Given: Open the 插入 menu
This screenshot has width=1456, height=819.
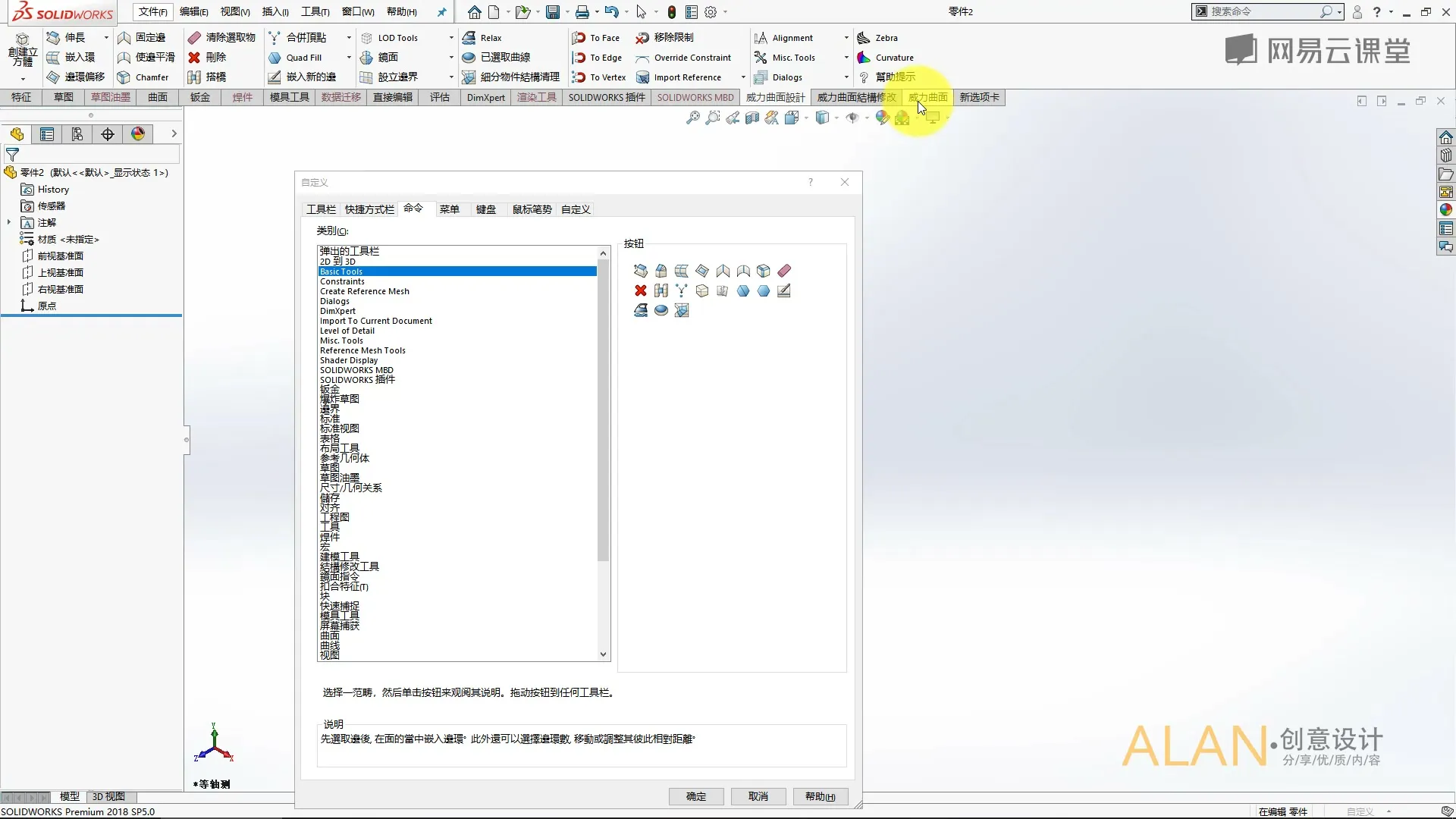Looking at the screenshot, I should [275, 11].
